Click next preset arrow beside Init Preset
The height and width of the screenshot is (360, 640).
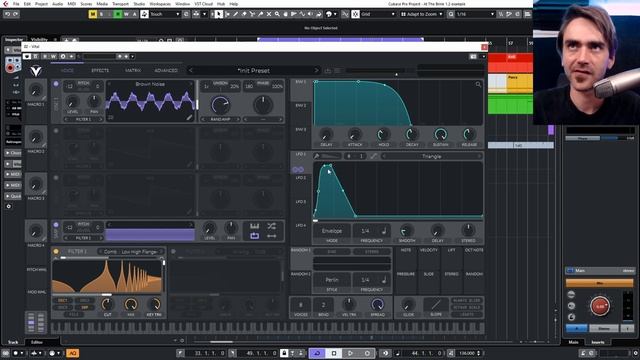[x=316, y=71]
